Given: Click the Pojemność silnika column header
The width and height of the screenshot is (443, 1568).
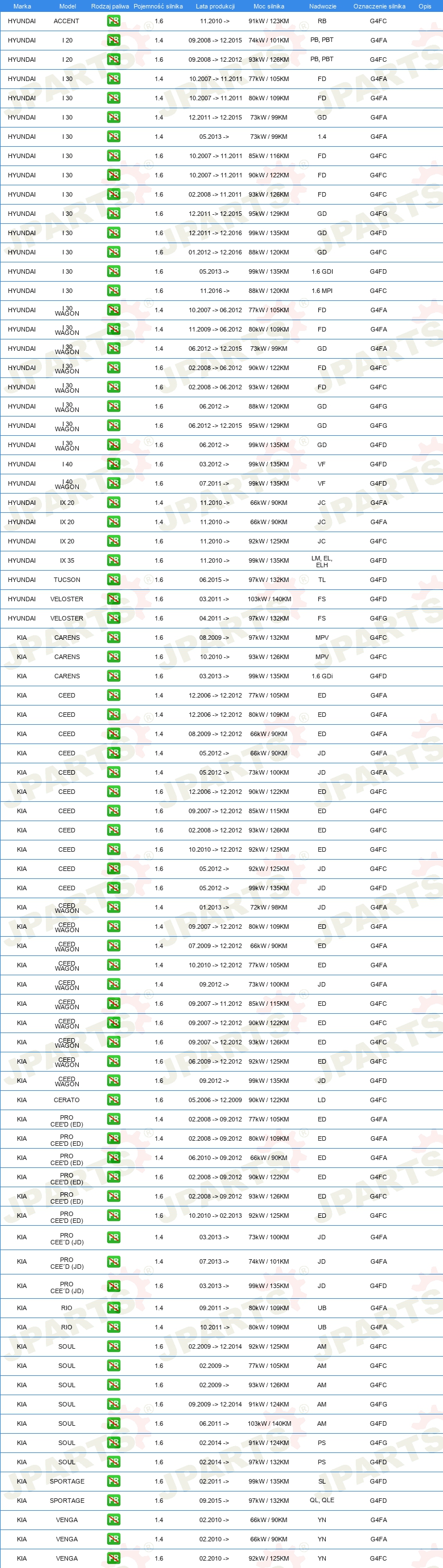Looking at the screenshot, I should point(158,6).
